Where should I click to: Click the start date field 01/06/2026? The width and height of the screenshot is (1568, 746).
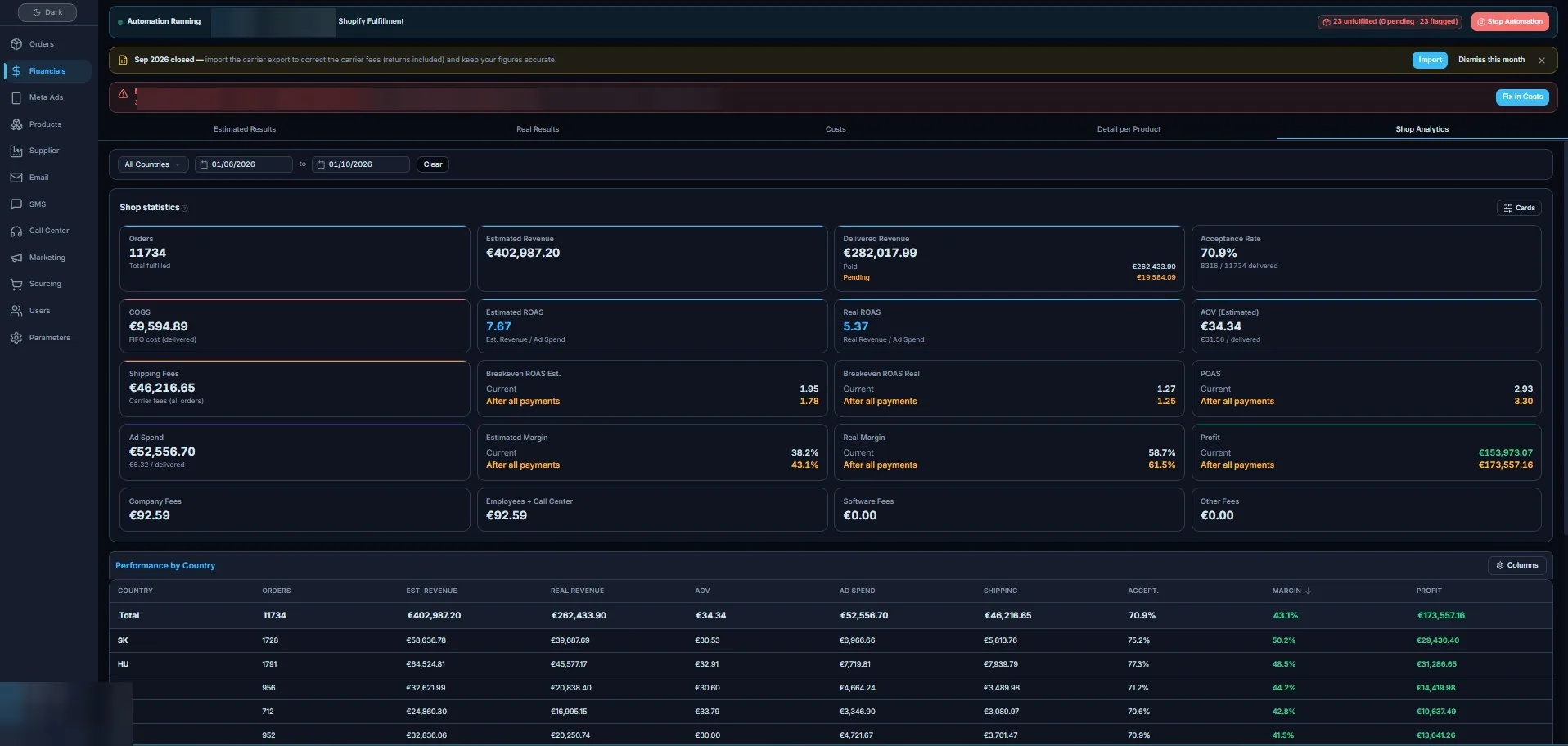click(x=244, y=164)
